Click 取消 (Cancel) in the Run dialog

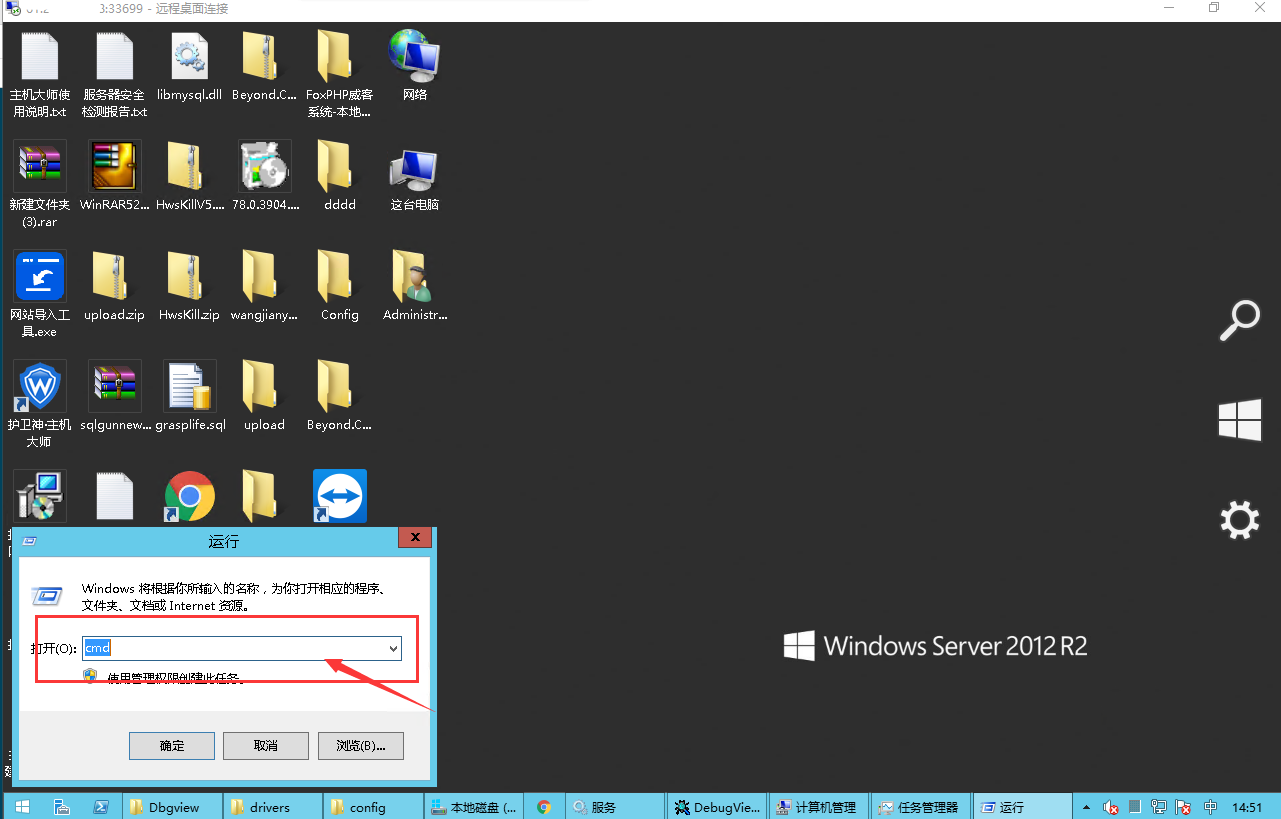[x=265, y=746]
